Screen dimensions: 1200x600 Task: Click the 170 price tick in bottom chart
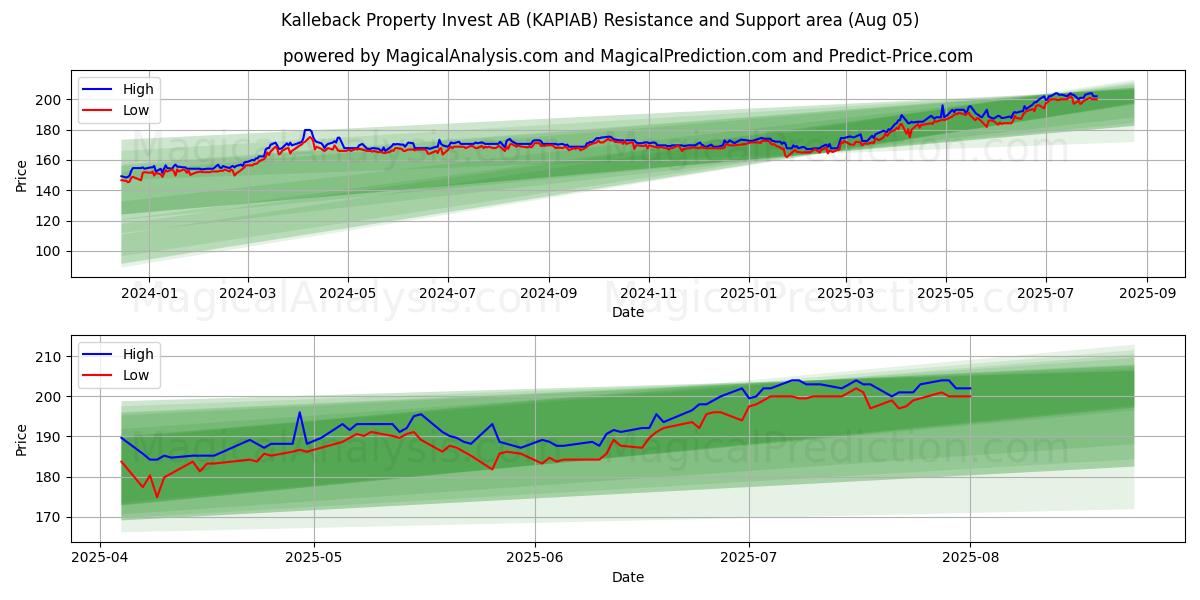[x=50, y=518]
